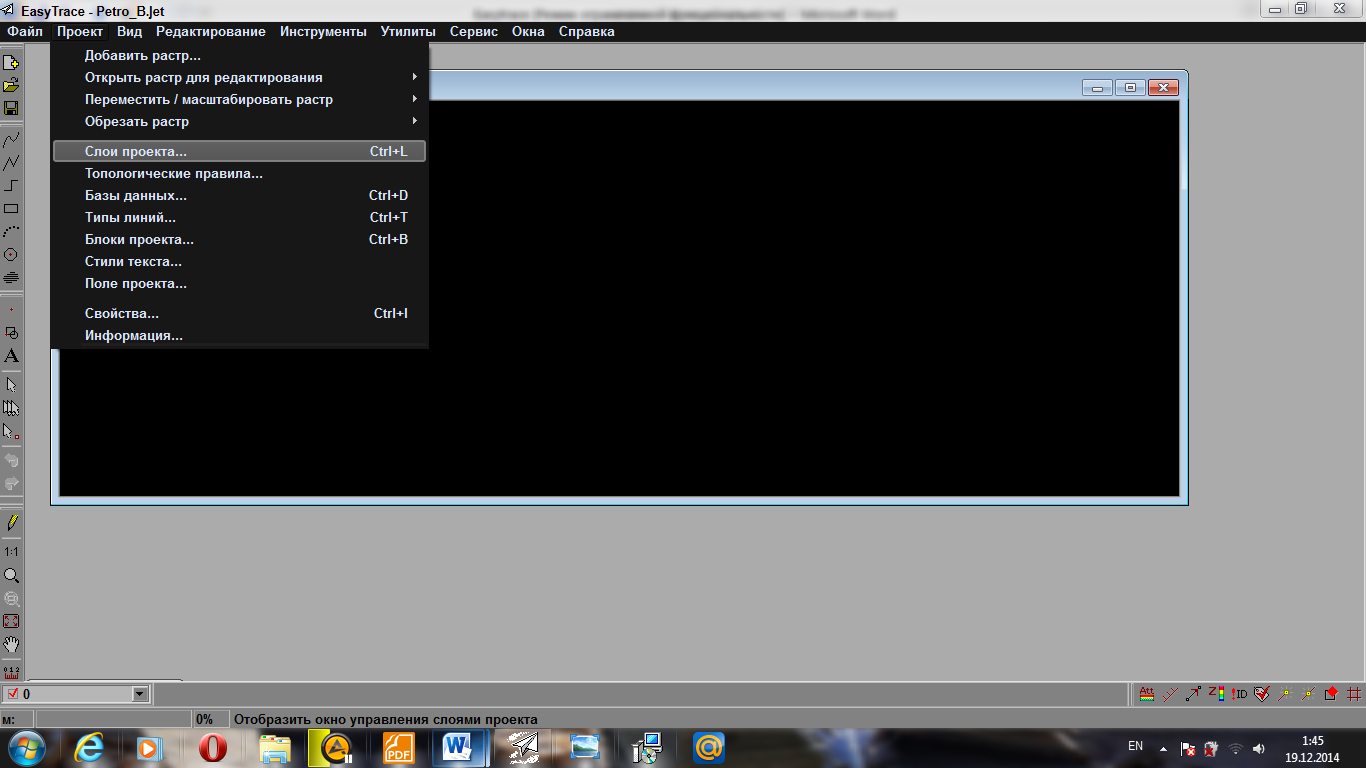1366x768 pixels.
Task: Select the smooth curve drawing tool
Action: (11, 140)
